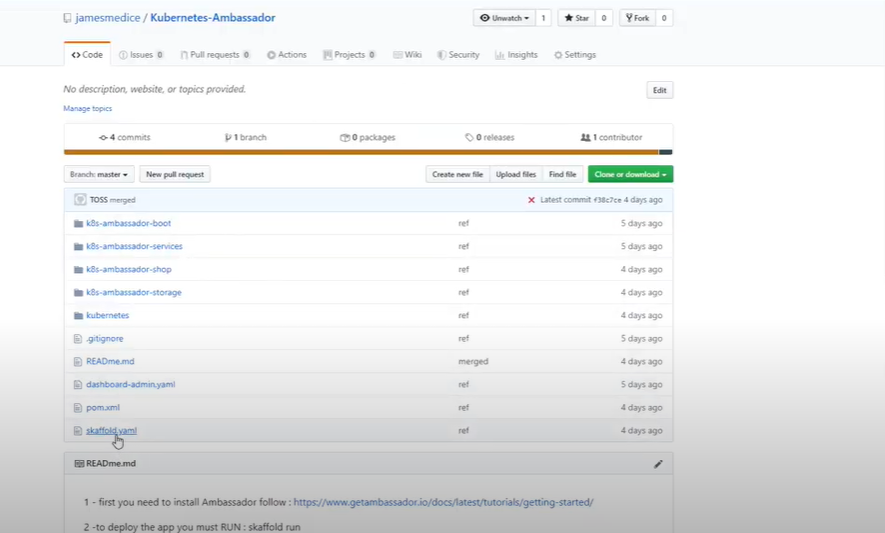
Task: Open the k8s-ambassador-boot folder
Action: [128, 223]
